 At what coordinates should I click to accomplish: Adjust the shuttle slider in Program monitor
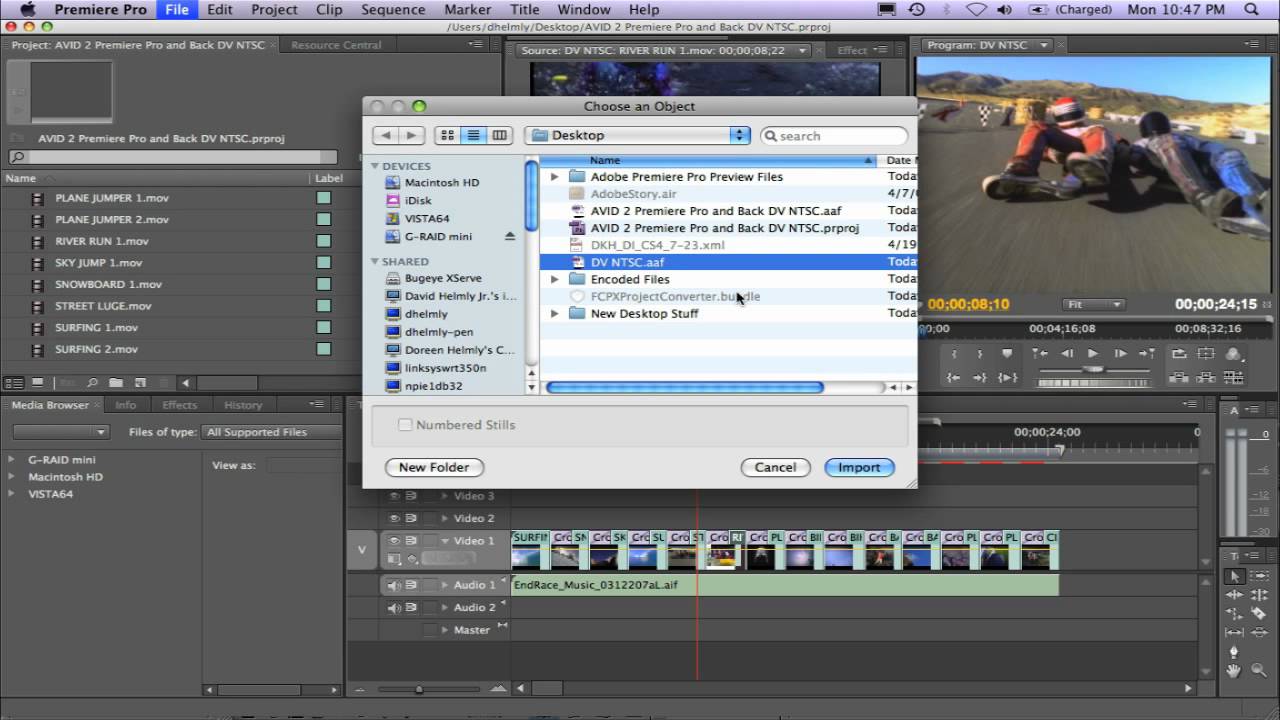tap(1093, 368)
